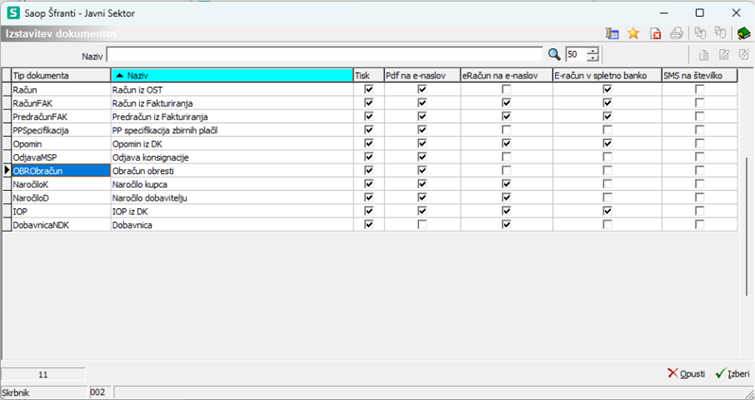
Task: Click the second grayed copy-documents icon beside the help book
Action: 720,33
